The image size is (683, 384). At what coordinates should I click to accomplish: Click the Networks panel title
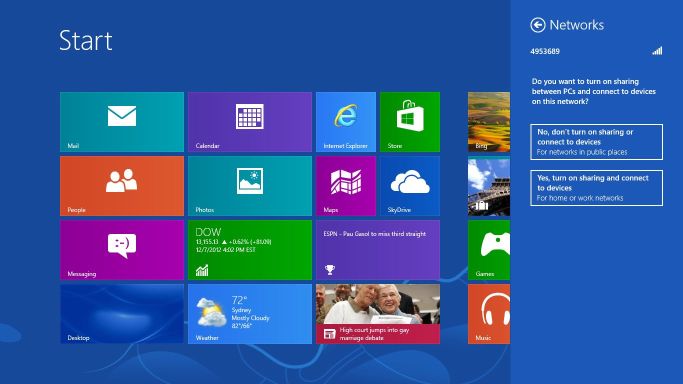577,25
